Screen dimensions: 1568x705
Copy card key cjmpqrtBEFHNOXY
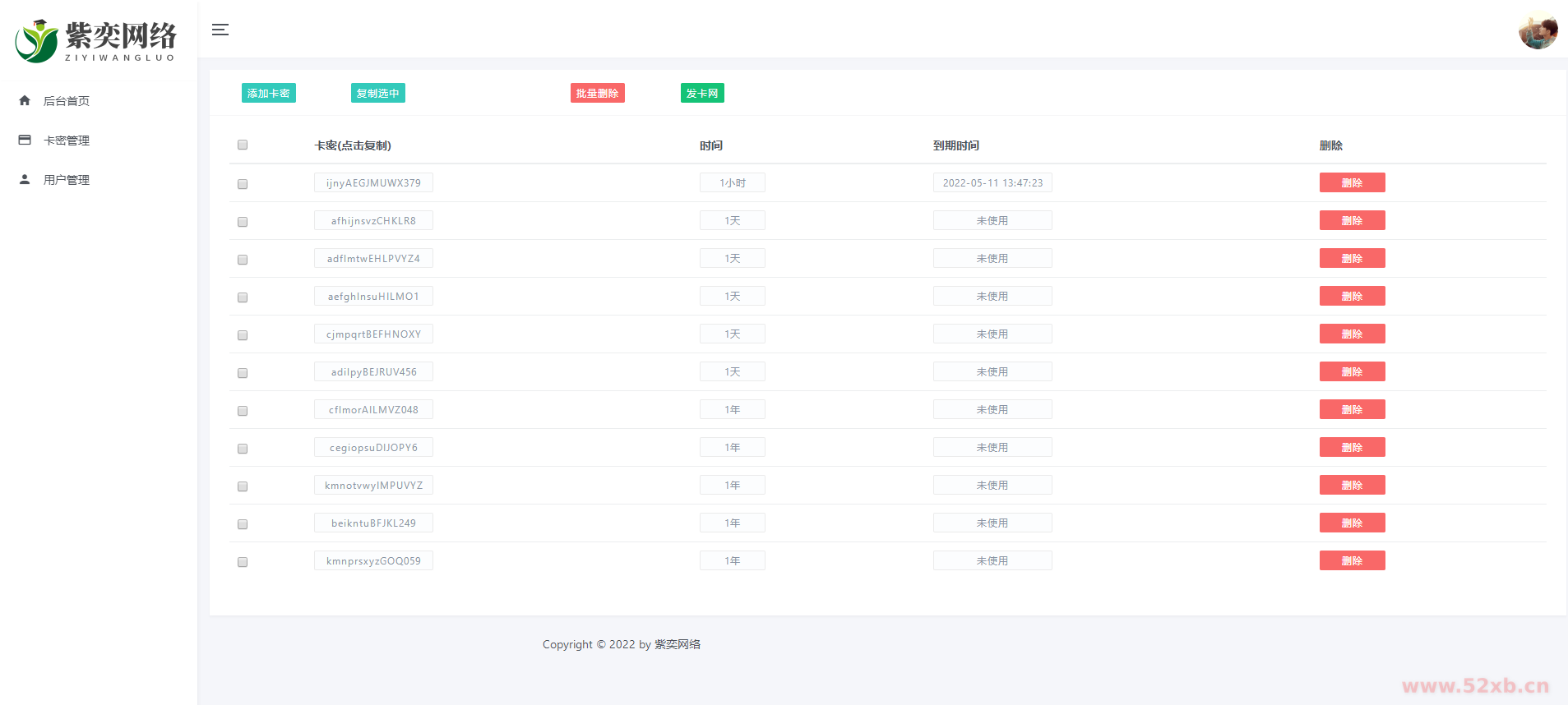click(x=373, y=334)
